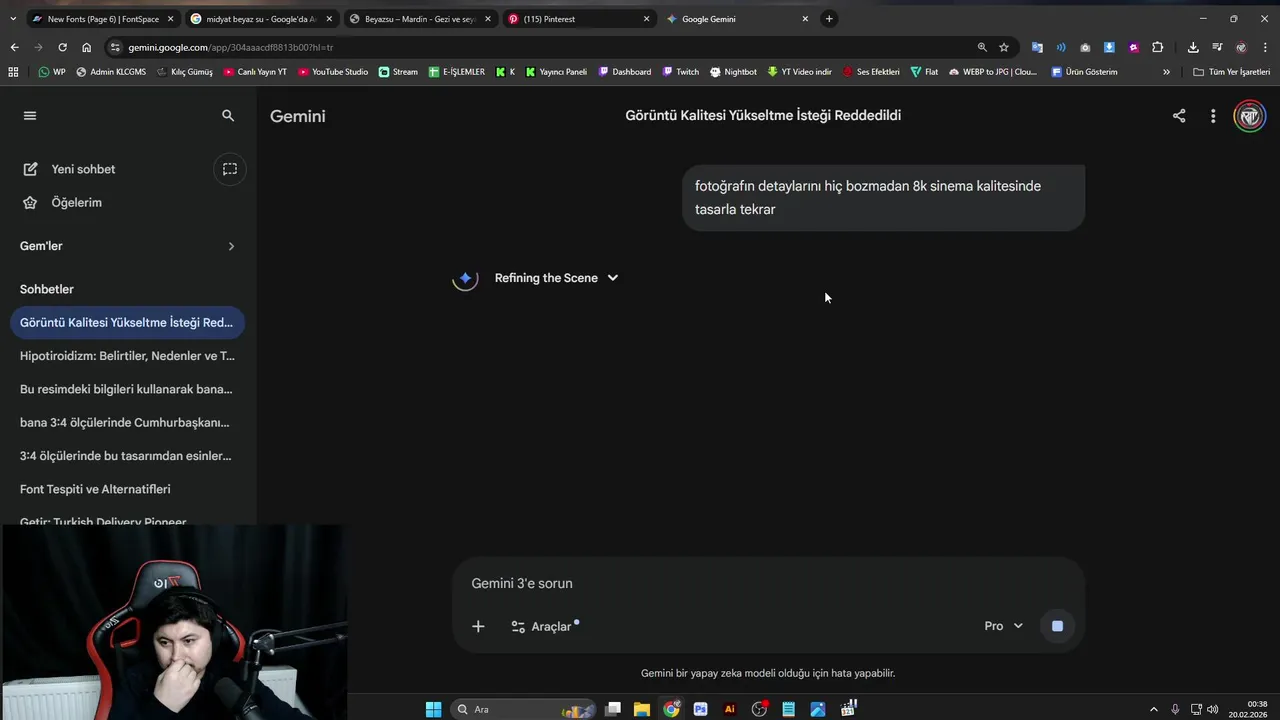1280x720 pixels.
Task: Open the Google Translate extension icon
Action: [x=1037, y=47]
